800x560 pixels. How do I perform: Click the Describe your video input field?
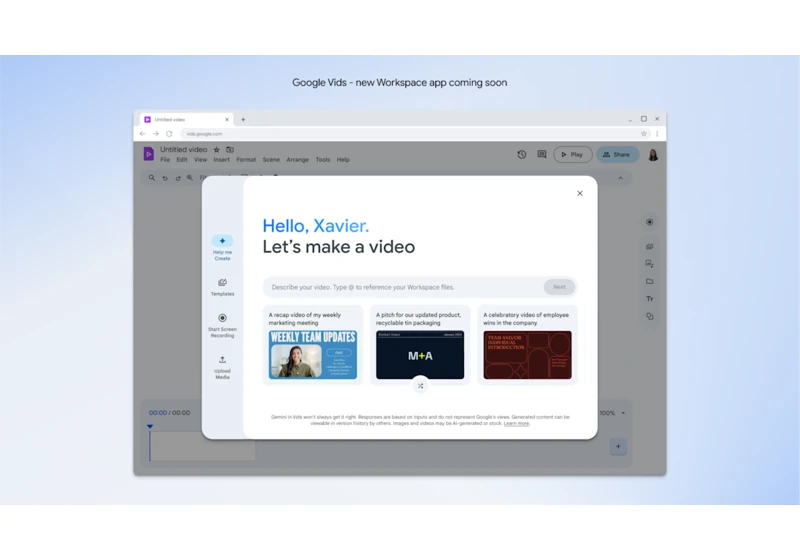(403, 287)
